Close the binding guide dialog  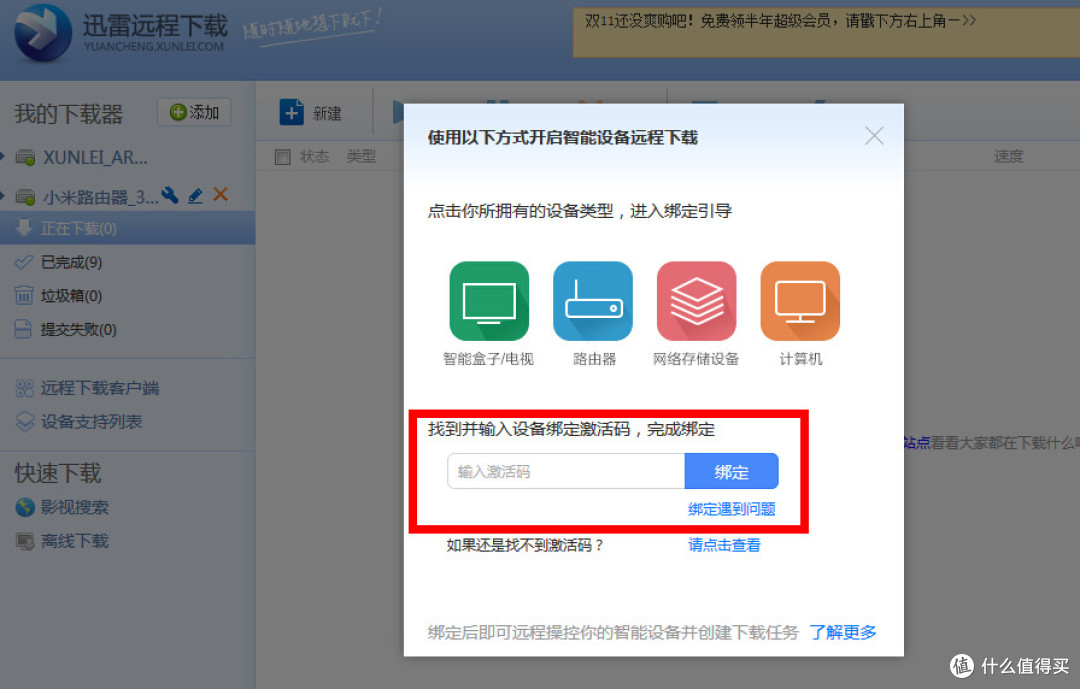[874, 136]
